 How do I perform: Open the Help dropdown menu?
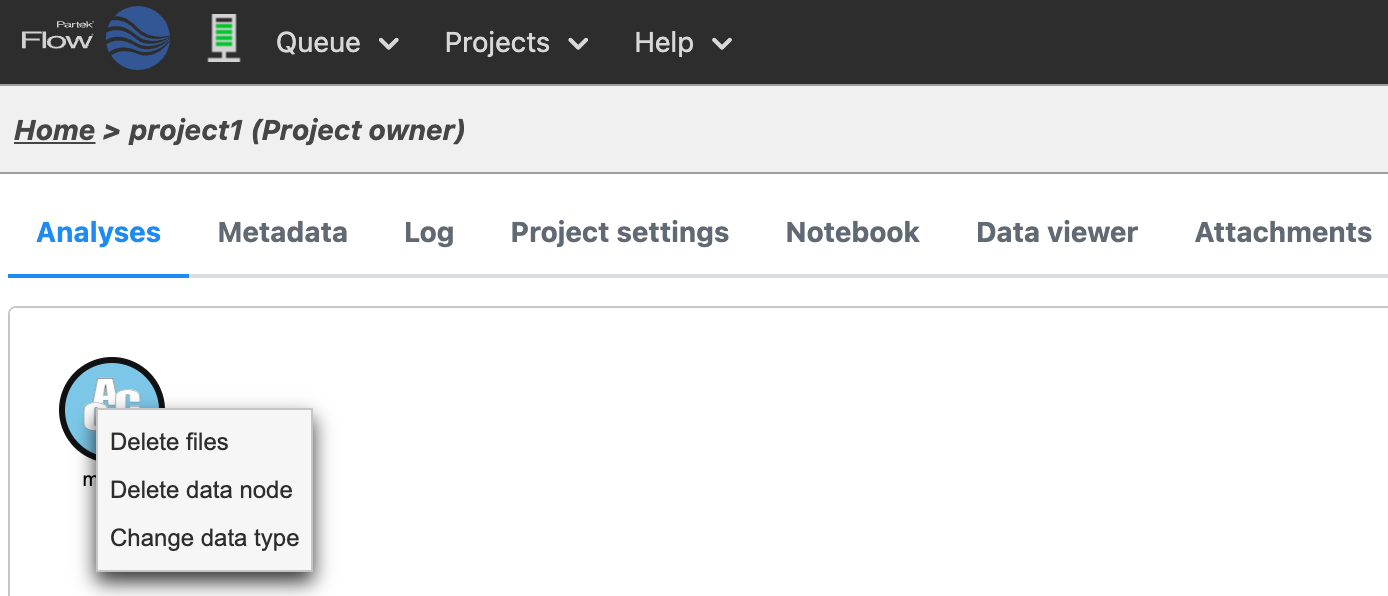point(683,43)
